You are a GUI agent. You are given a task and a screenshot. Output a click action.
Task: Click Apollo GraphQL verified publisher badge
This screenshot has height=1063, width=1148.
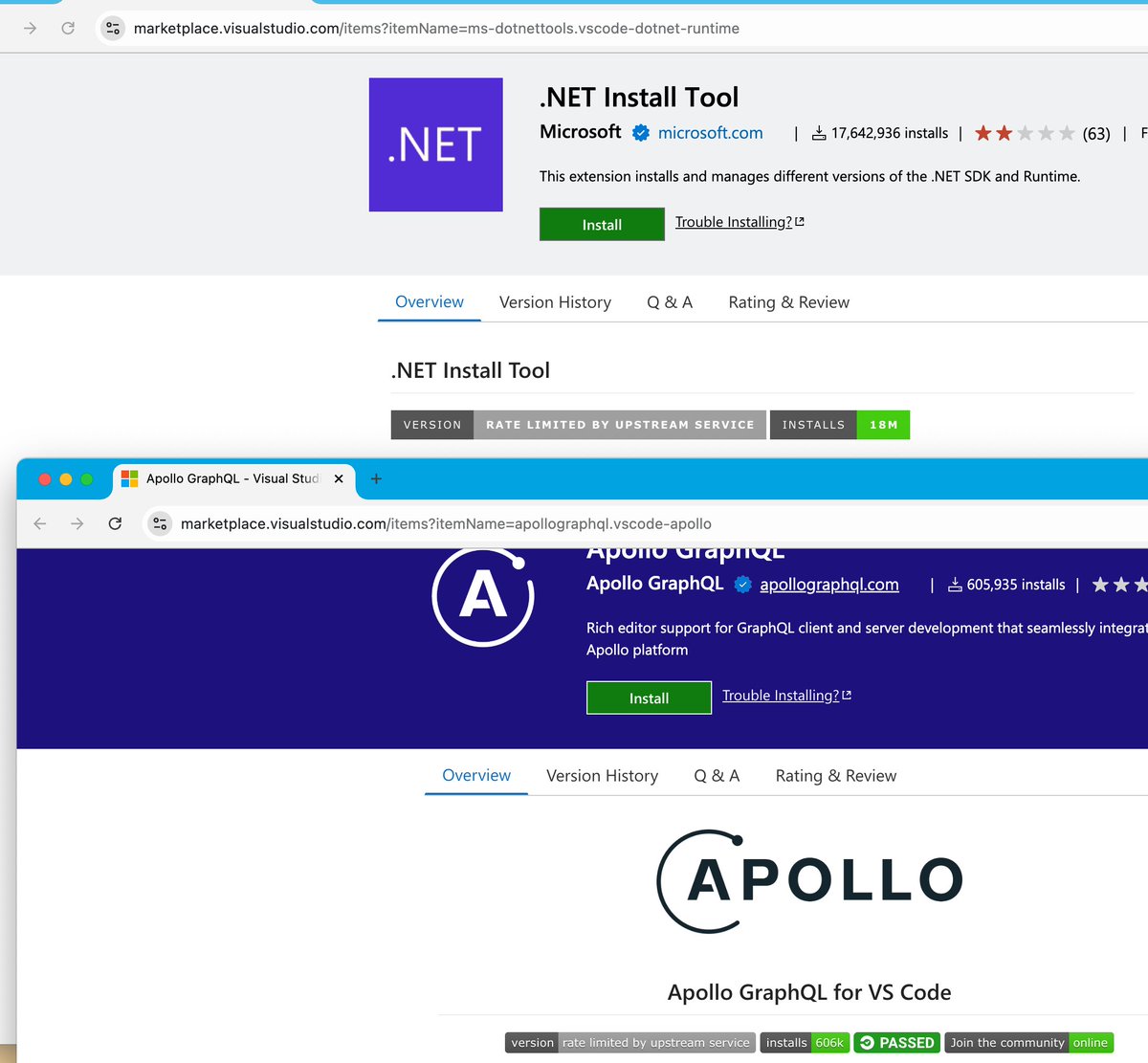742,585
